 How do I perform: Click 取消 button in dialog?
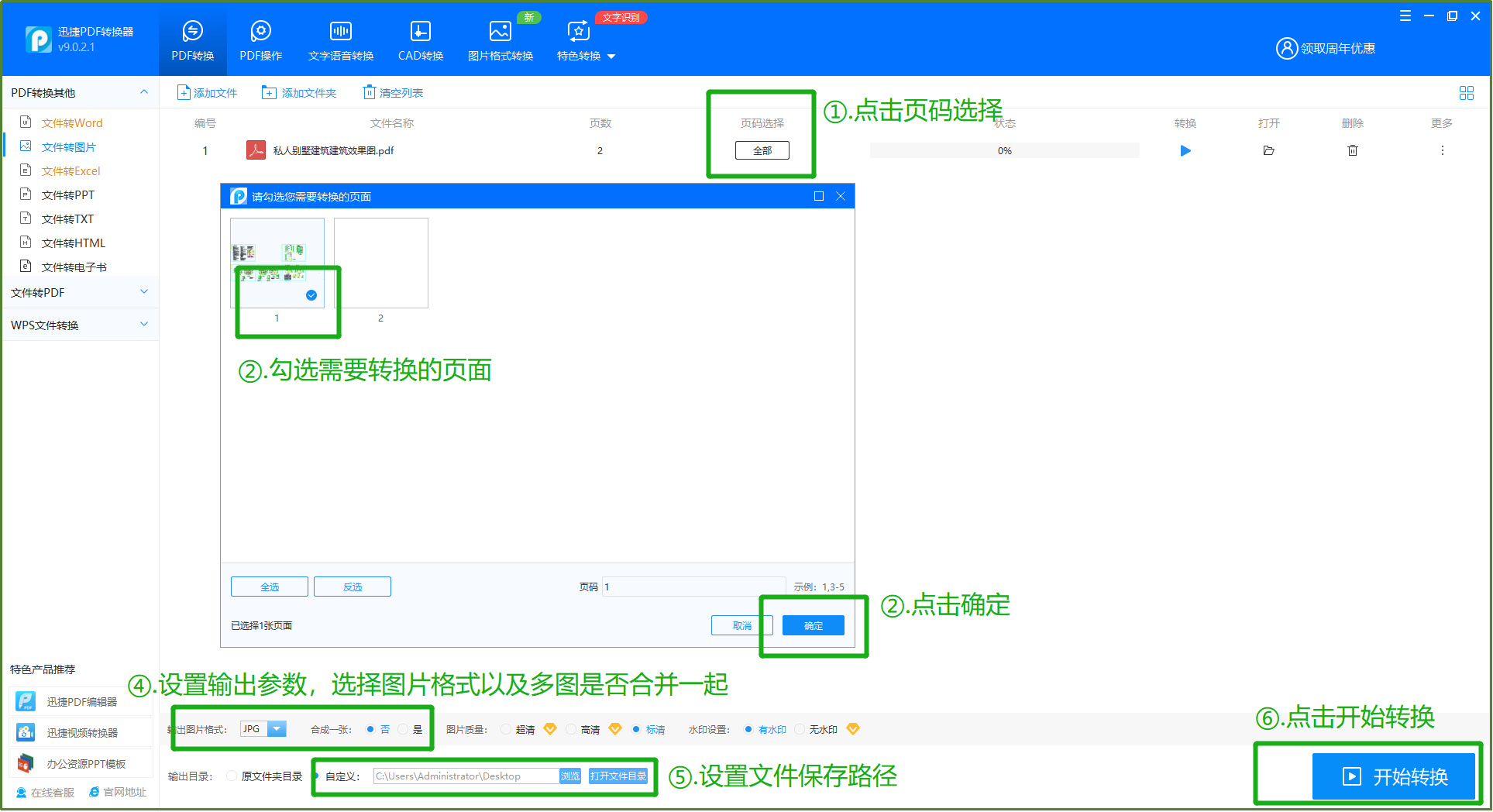741,625
